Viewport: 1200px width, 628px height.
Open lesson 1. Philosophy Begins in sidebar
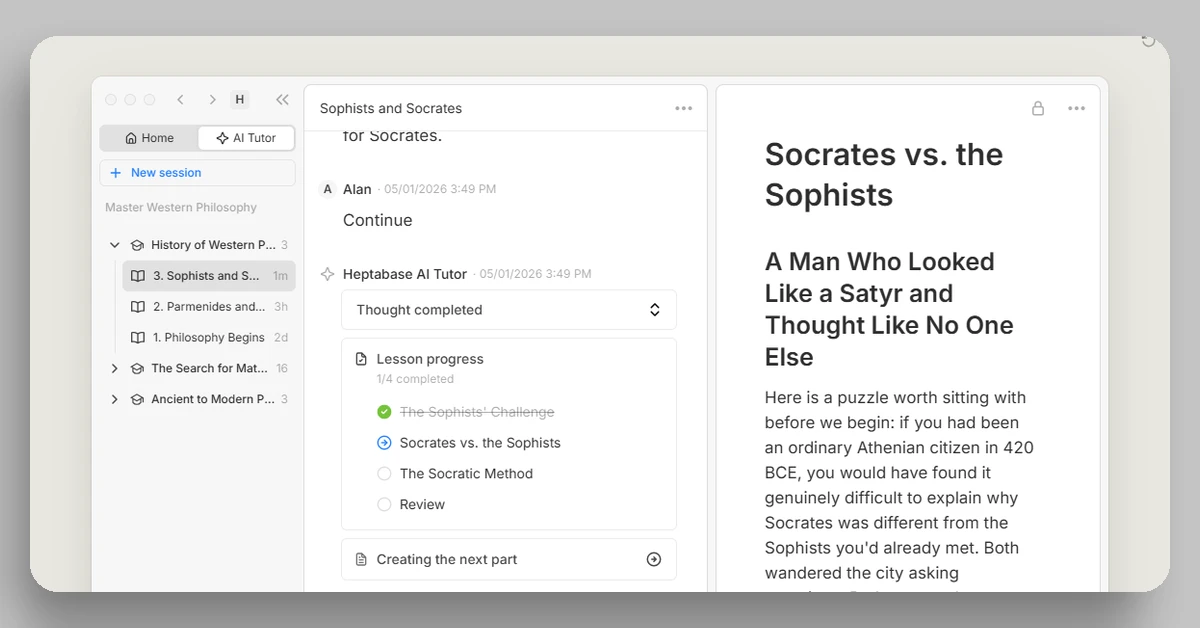pyautogui.click(x=209, y=338)
